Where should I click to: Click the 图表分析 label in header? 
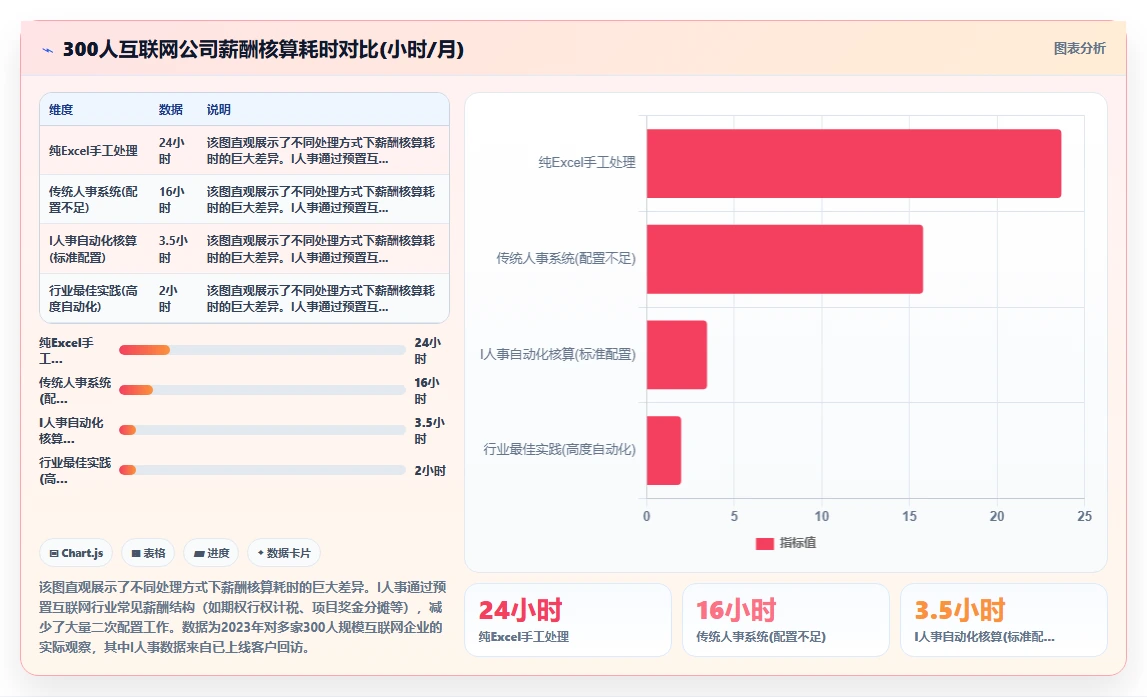[x=1079, y=48]
